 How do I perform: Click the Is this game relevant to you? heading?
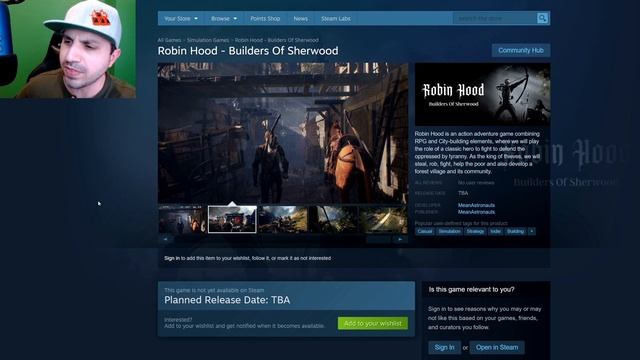coord(471,289)
